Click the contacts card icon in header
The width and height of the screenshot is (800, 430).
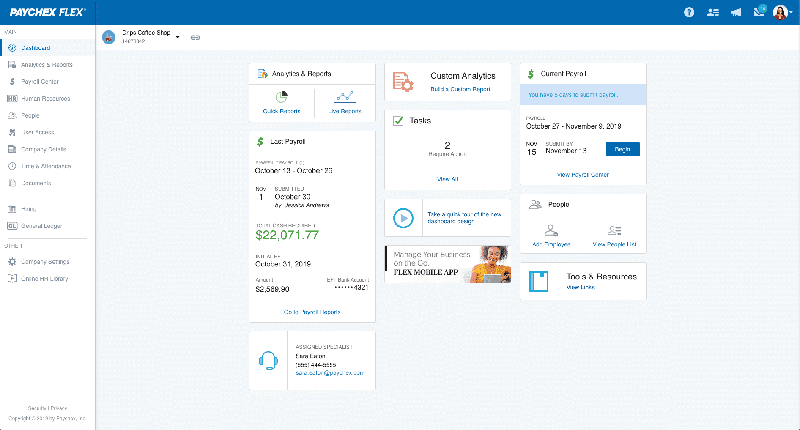(712, 13)
